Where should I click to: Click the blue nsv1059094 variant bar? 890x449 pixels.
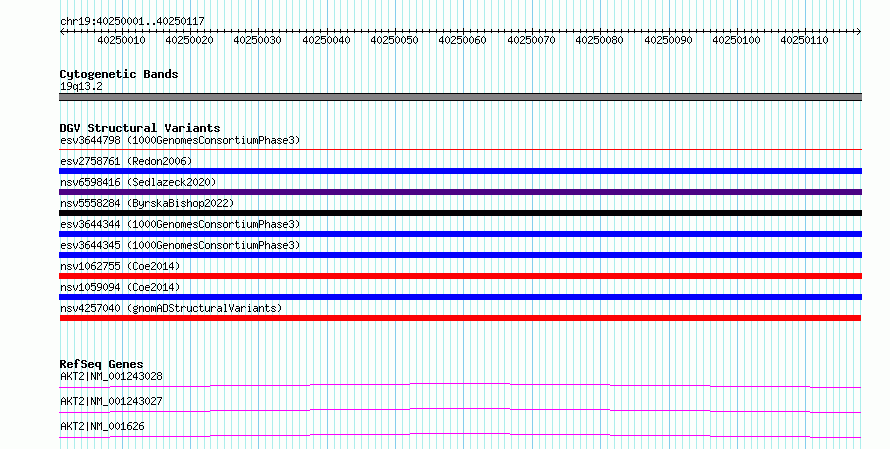pyautogui.click(x=460, y=297)
